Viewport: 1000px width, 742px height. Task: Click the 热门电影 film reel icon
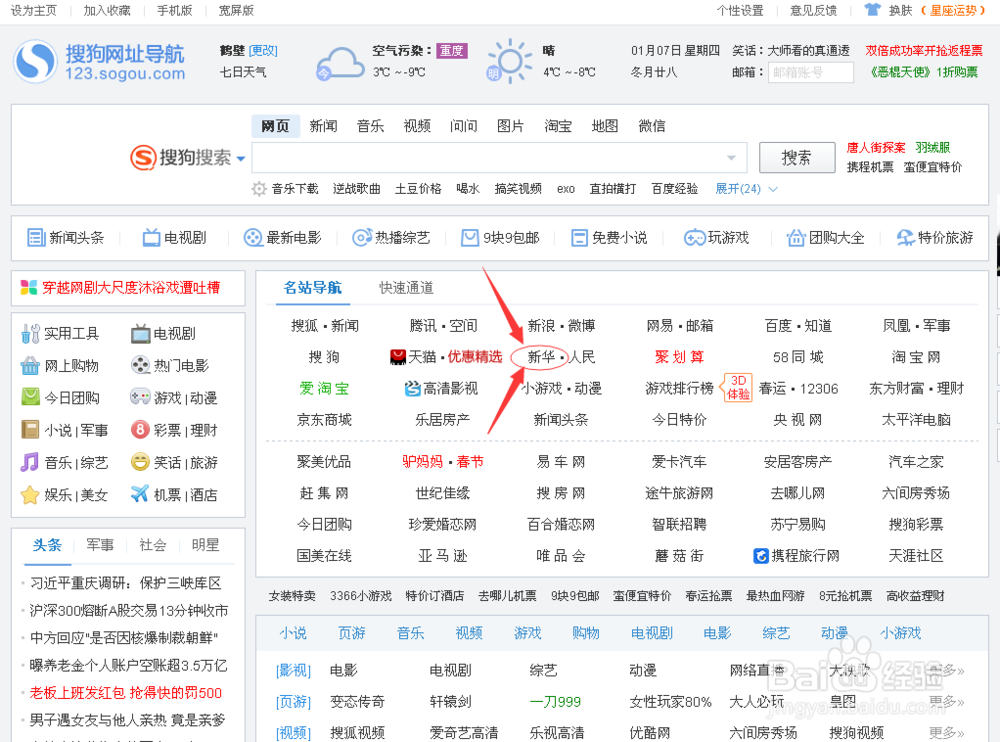[140, 365]
